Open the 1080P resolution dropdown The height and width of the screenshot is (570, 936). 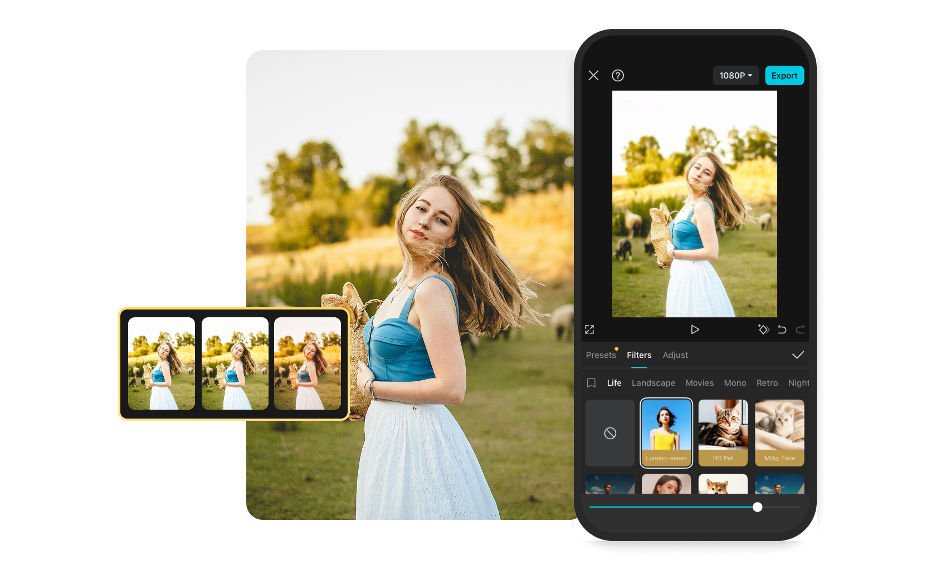pos(736,76)
